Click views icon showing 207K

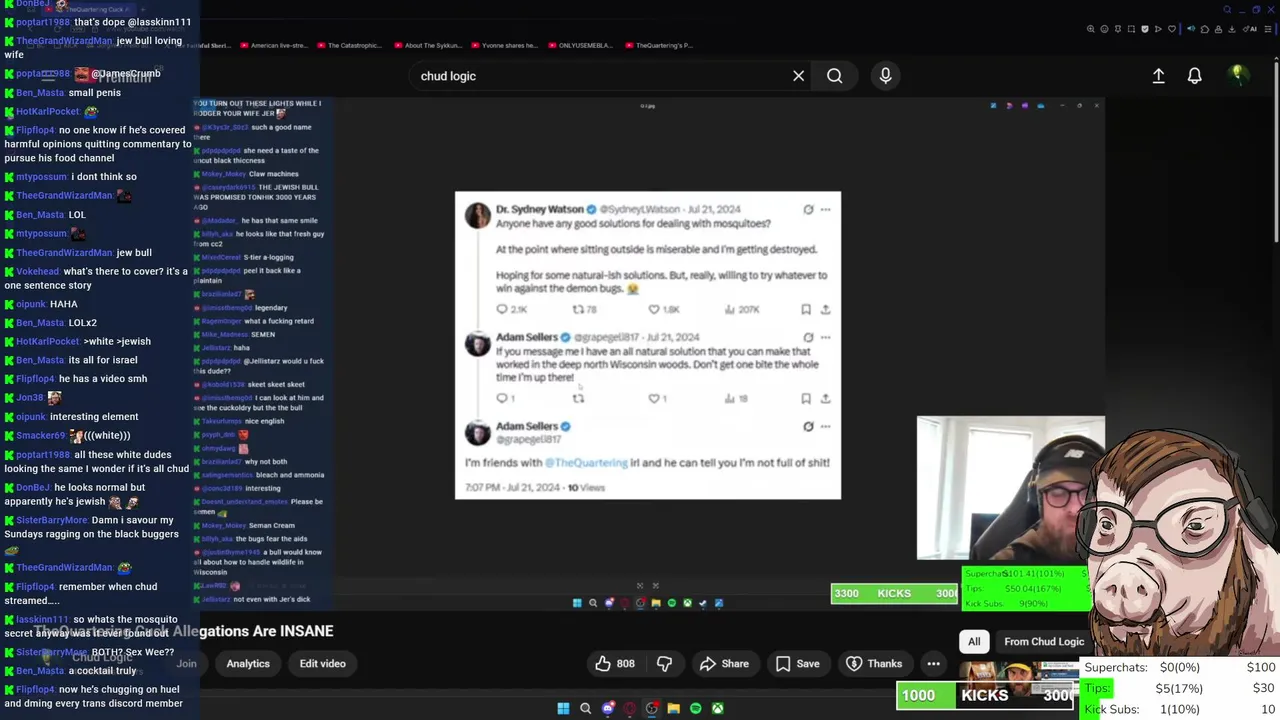point(730,310)
